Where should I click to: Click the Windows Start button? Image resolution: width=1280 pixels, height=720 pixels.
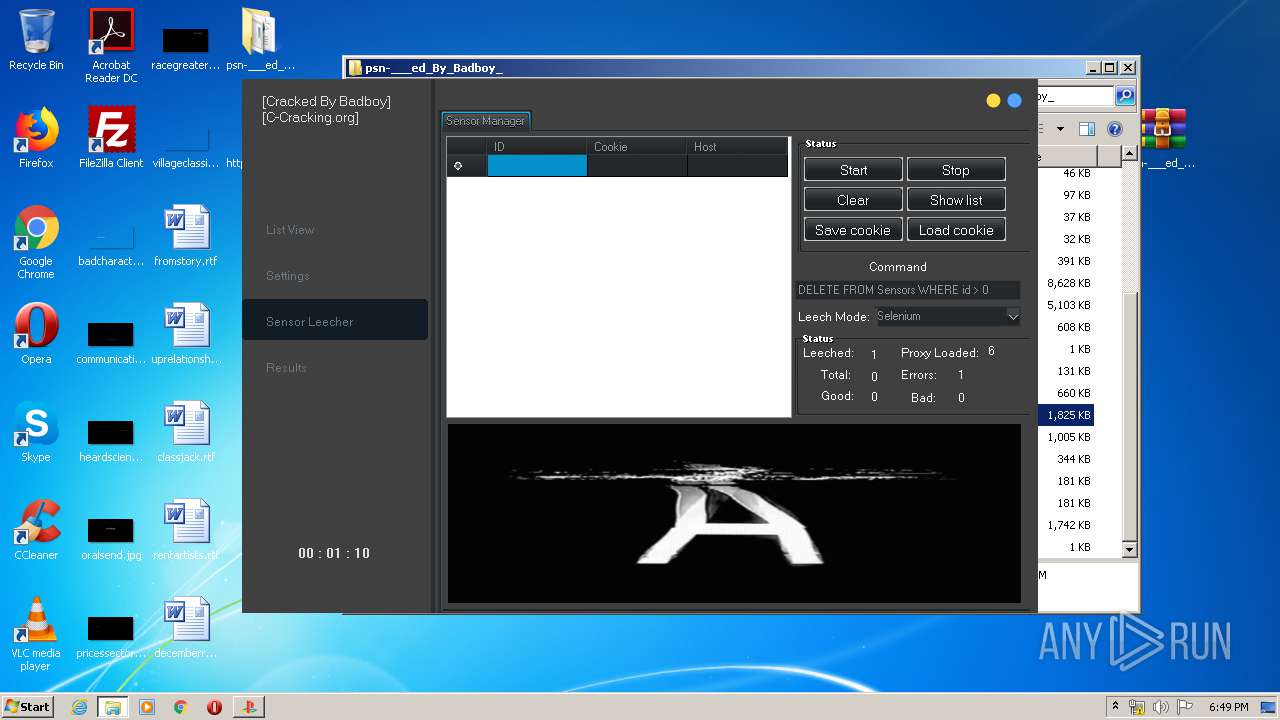[28, 707]
